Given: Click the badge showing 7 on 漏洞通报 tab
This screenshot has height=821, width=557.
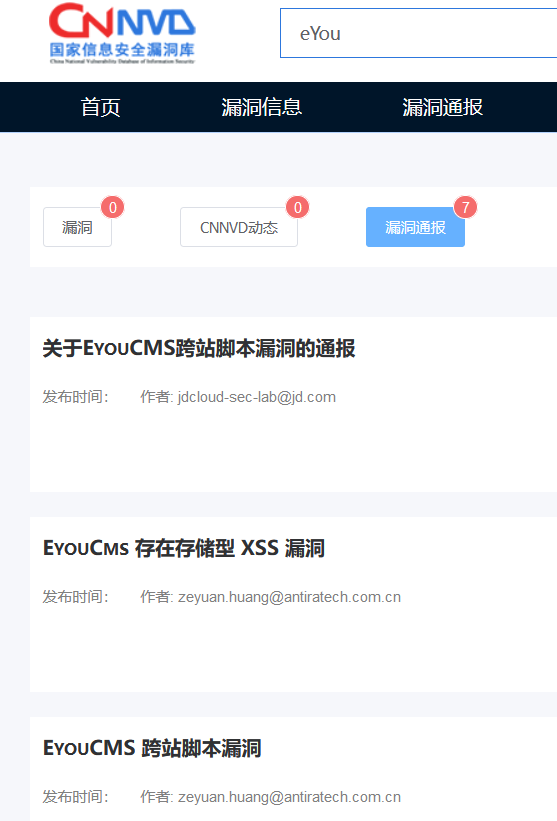Looking at the screenshot, I should 465,207.
